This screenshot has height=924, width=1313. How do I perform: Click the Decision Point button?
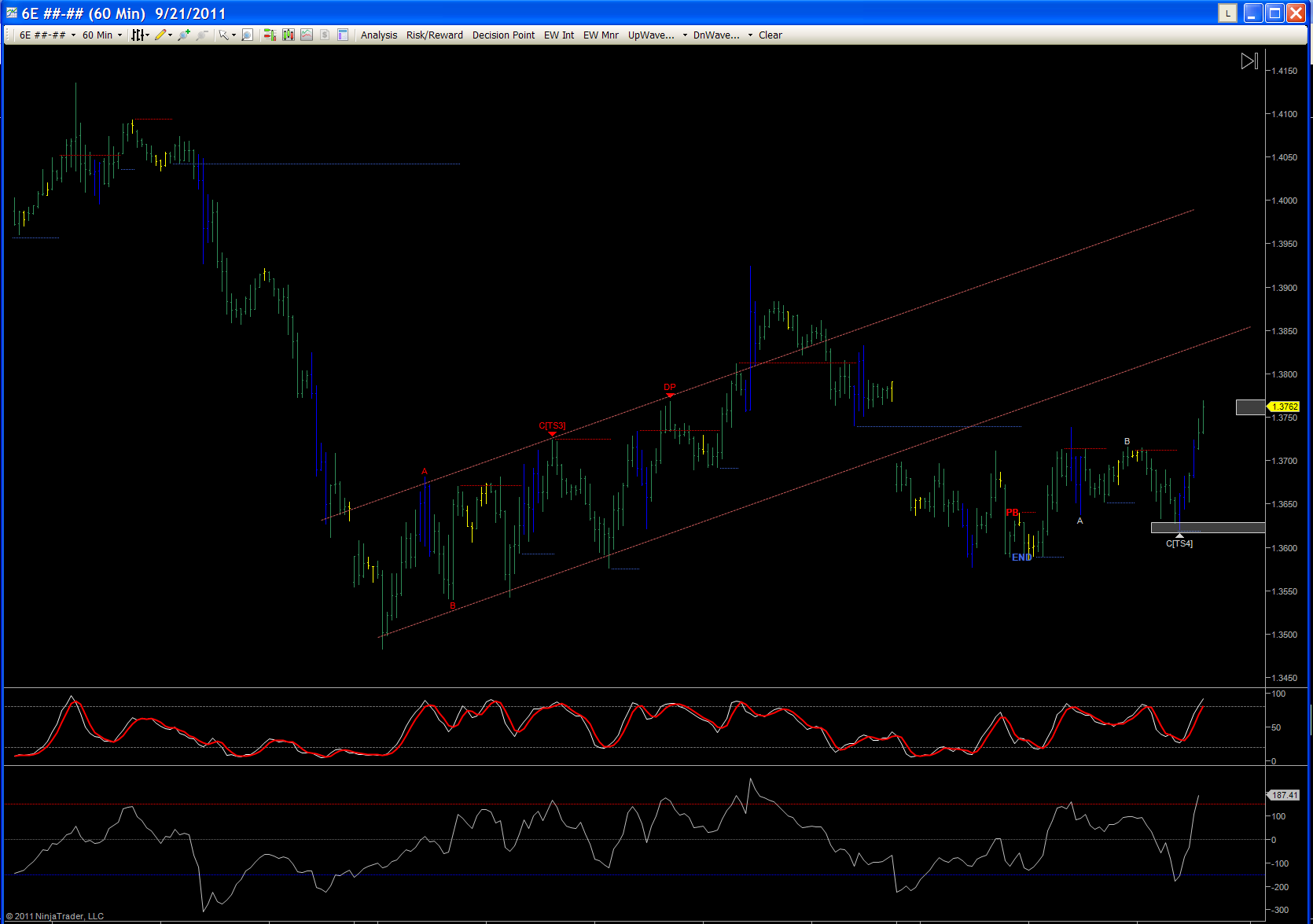(503, 35)
